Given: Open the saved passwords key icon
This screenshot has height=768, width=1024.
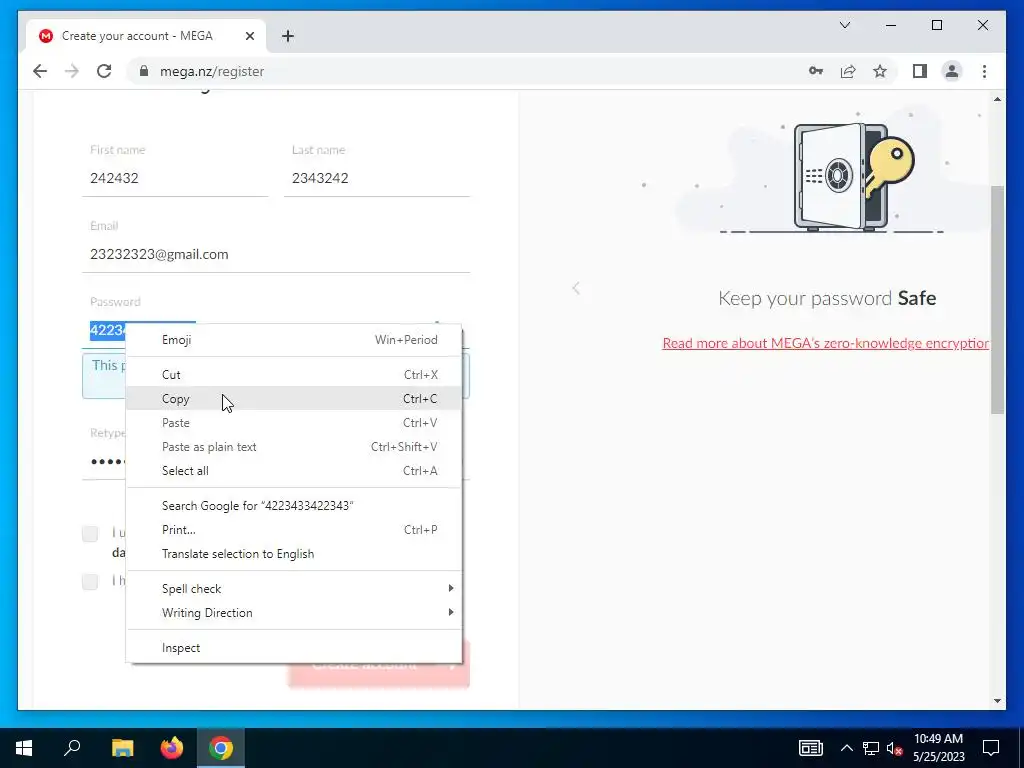Looking at the screenshot, I should [x=816, y=71].
